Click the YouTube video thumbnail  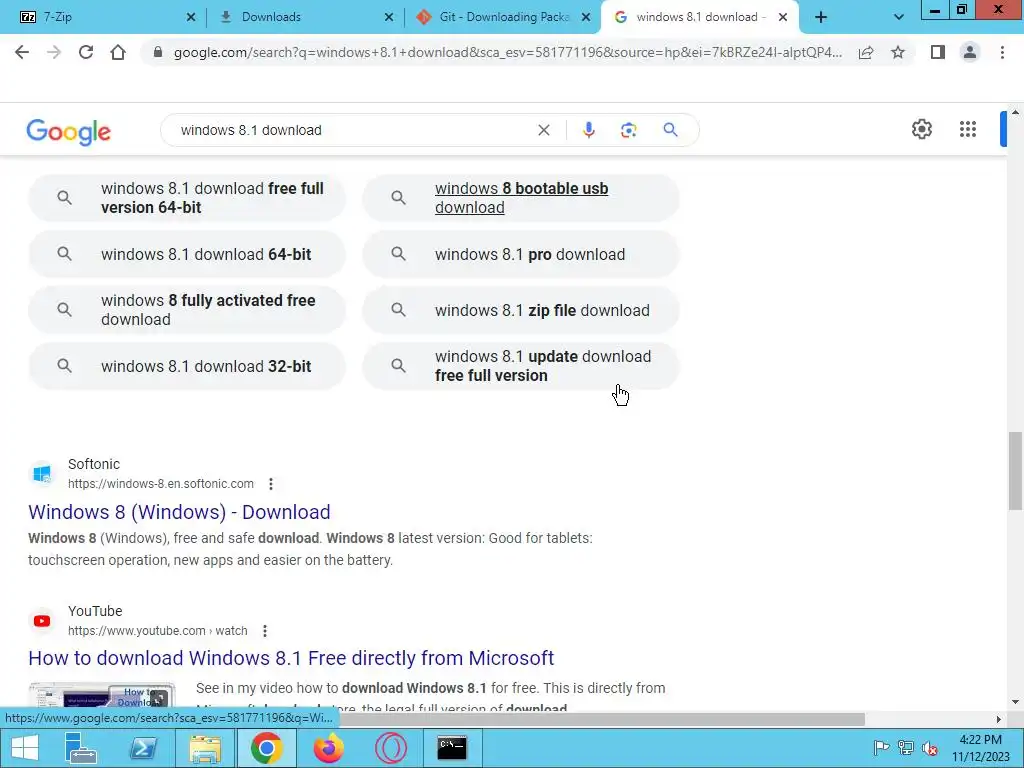click(102, 696)
